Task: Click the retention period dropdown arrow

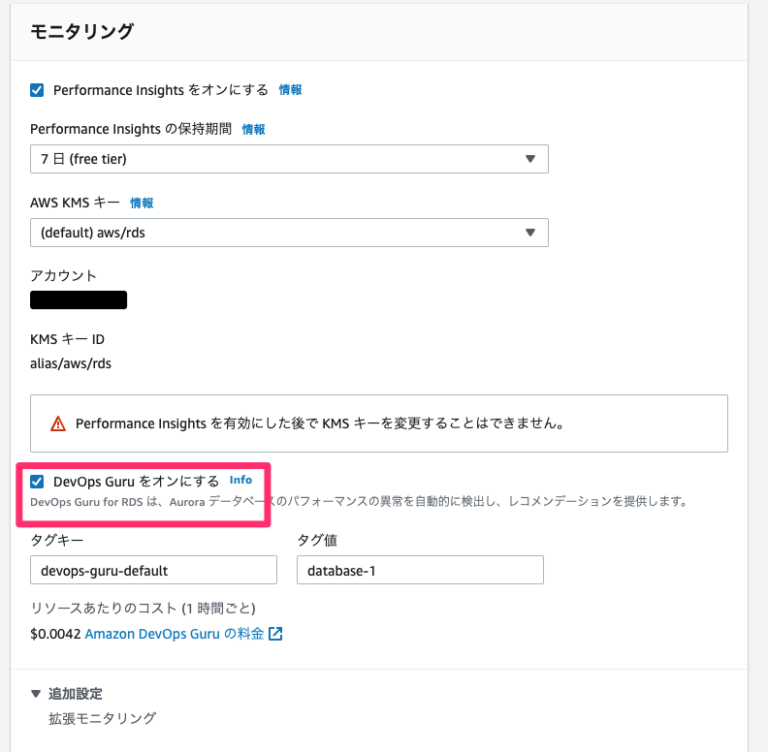Action: (x=530, y=159)
